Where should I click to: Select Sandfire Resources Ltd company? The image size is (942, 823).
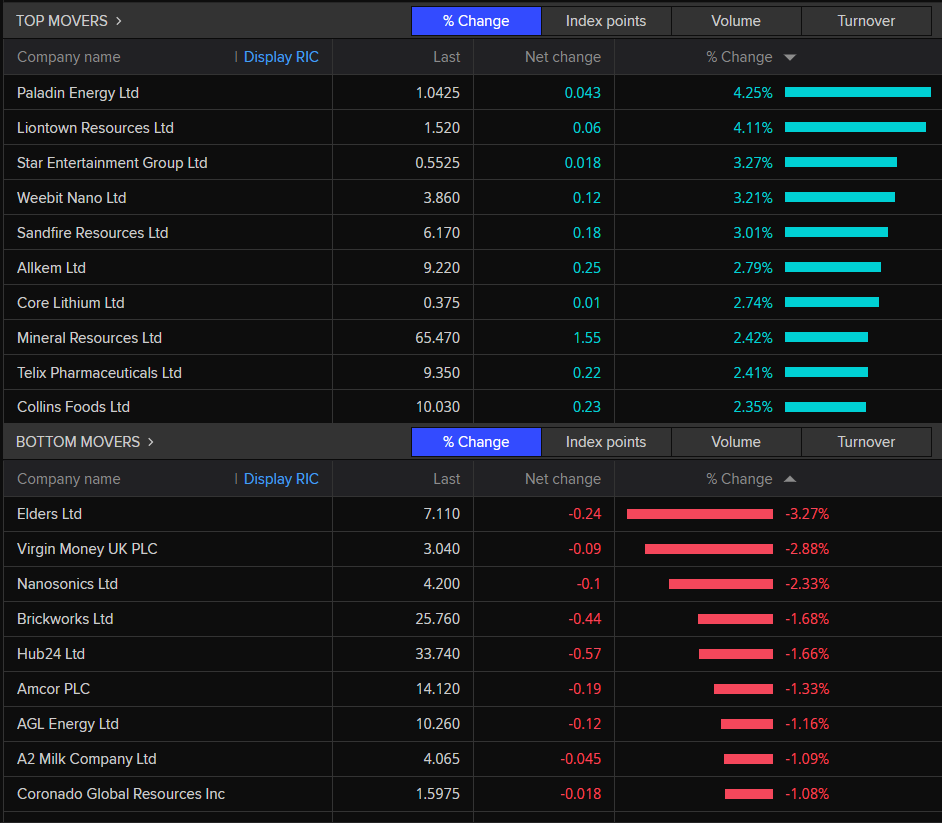click(x=93, y=232)
